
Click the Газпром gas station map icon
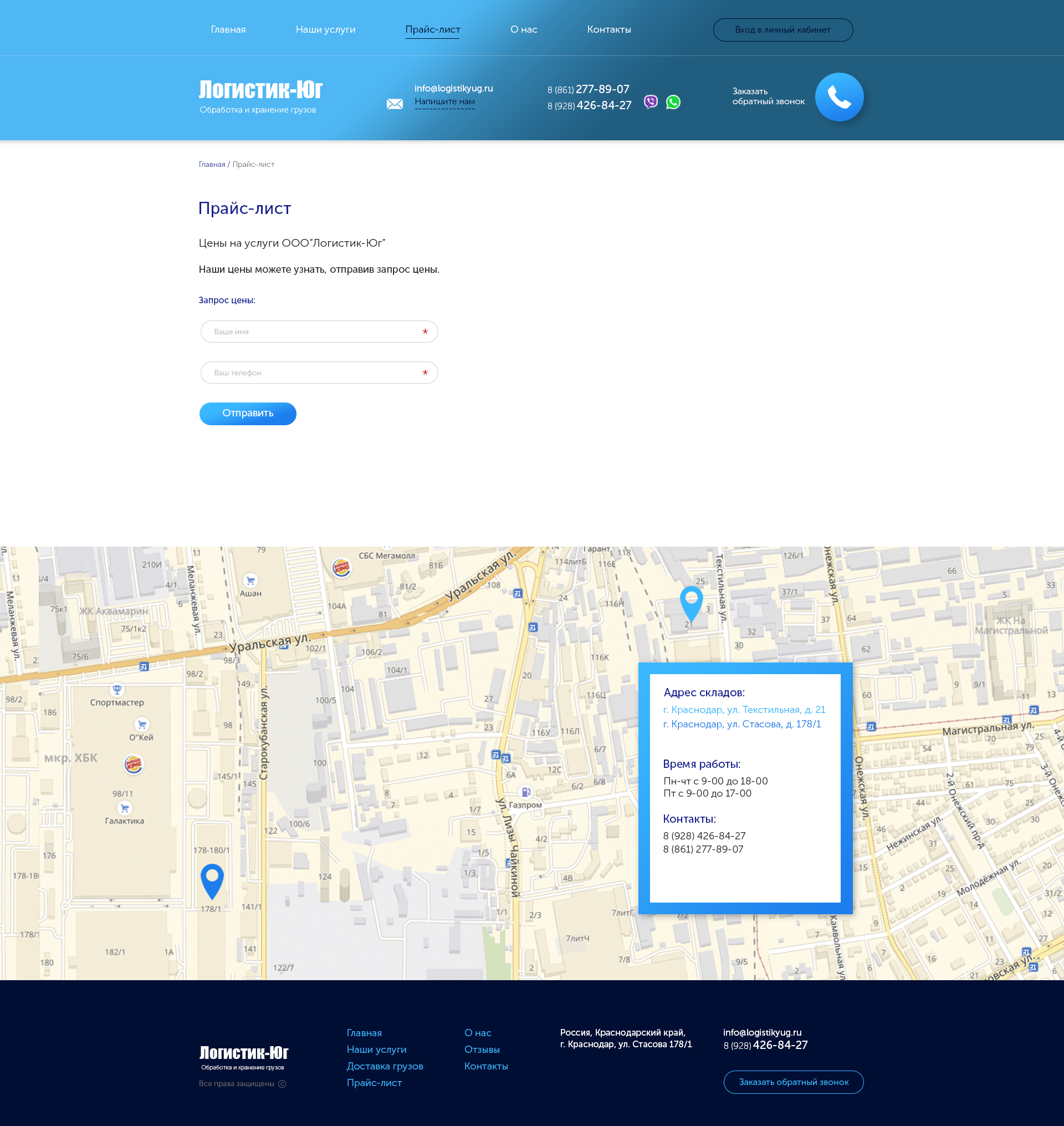(526, 792)
